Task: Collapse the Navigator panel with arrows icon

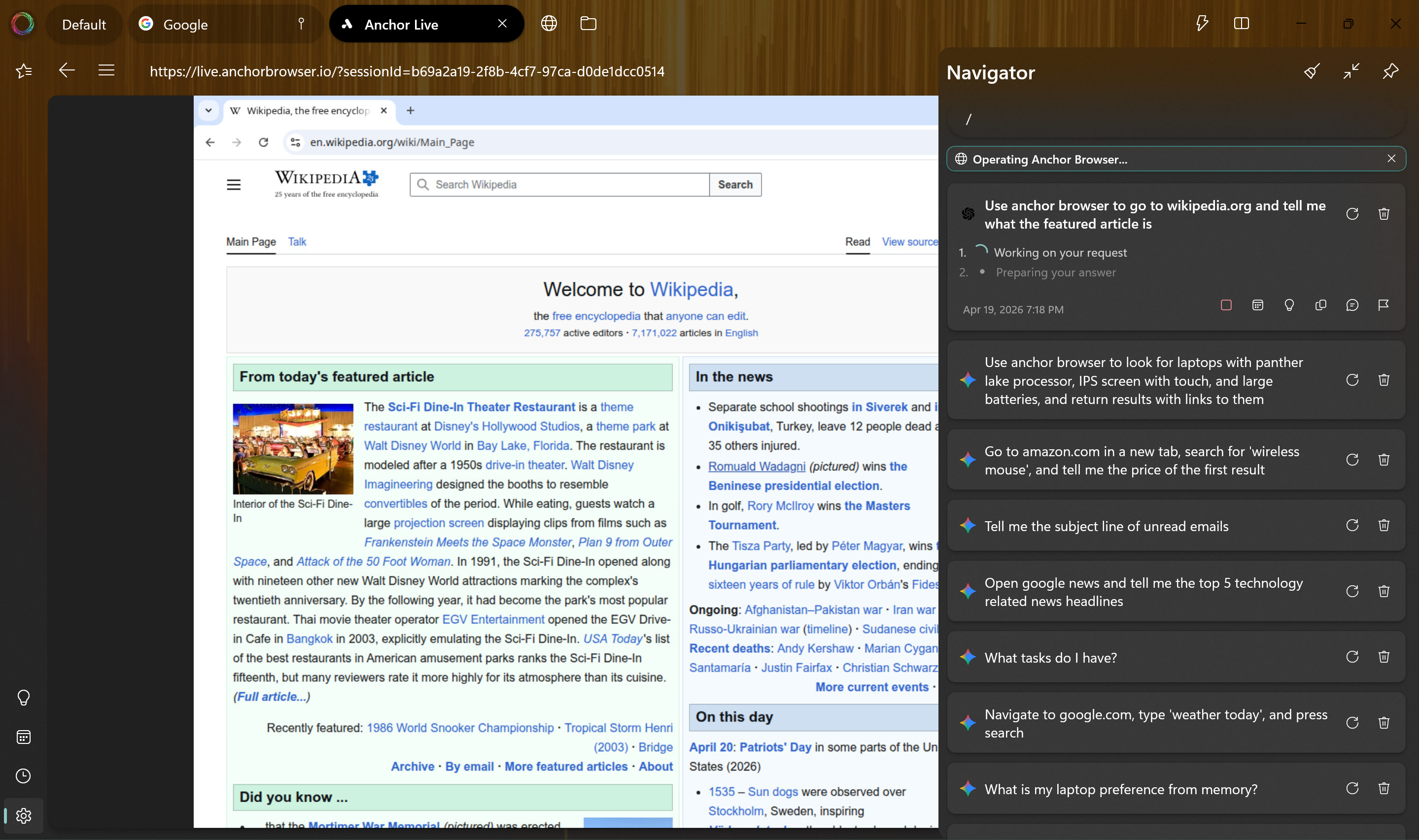Action: point(1351,71)
